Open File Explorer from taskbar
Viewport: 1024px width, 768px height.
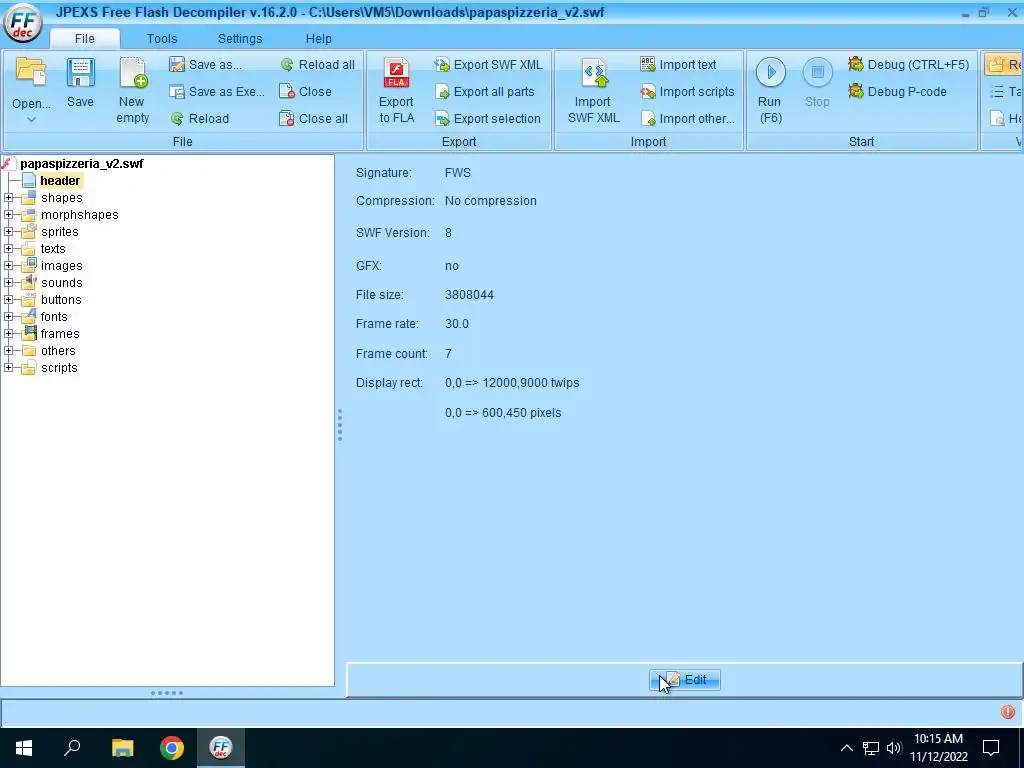pos(122,748)
